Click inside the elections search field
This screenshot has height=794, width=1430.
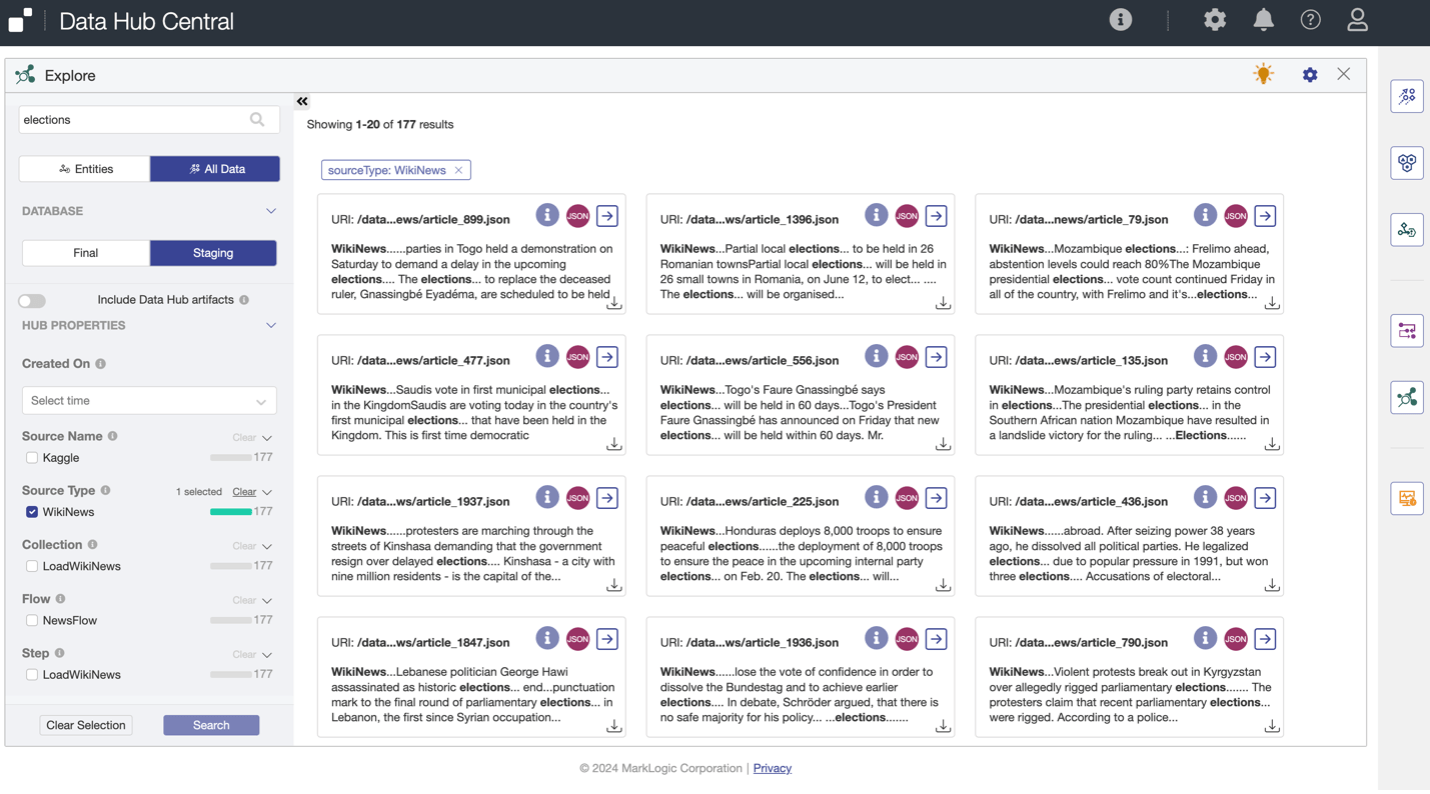(130, 120)
